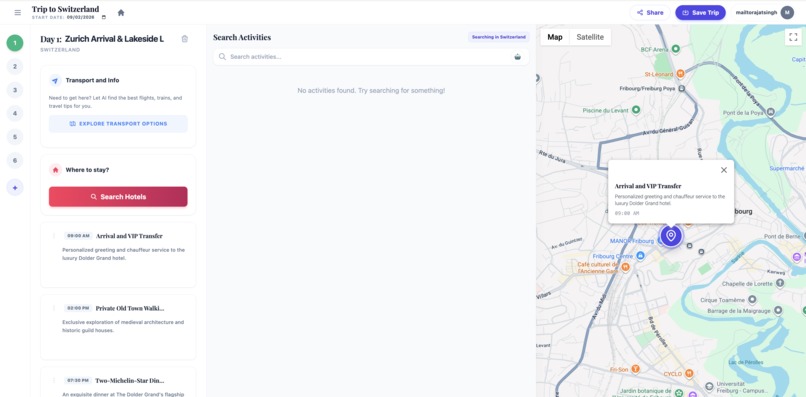Viewport: 806px width, 397px height.
Task: Click the Fribourg/Freiburg Poya station marker
Action: tap(682, 88)
